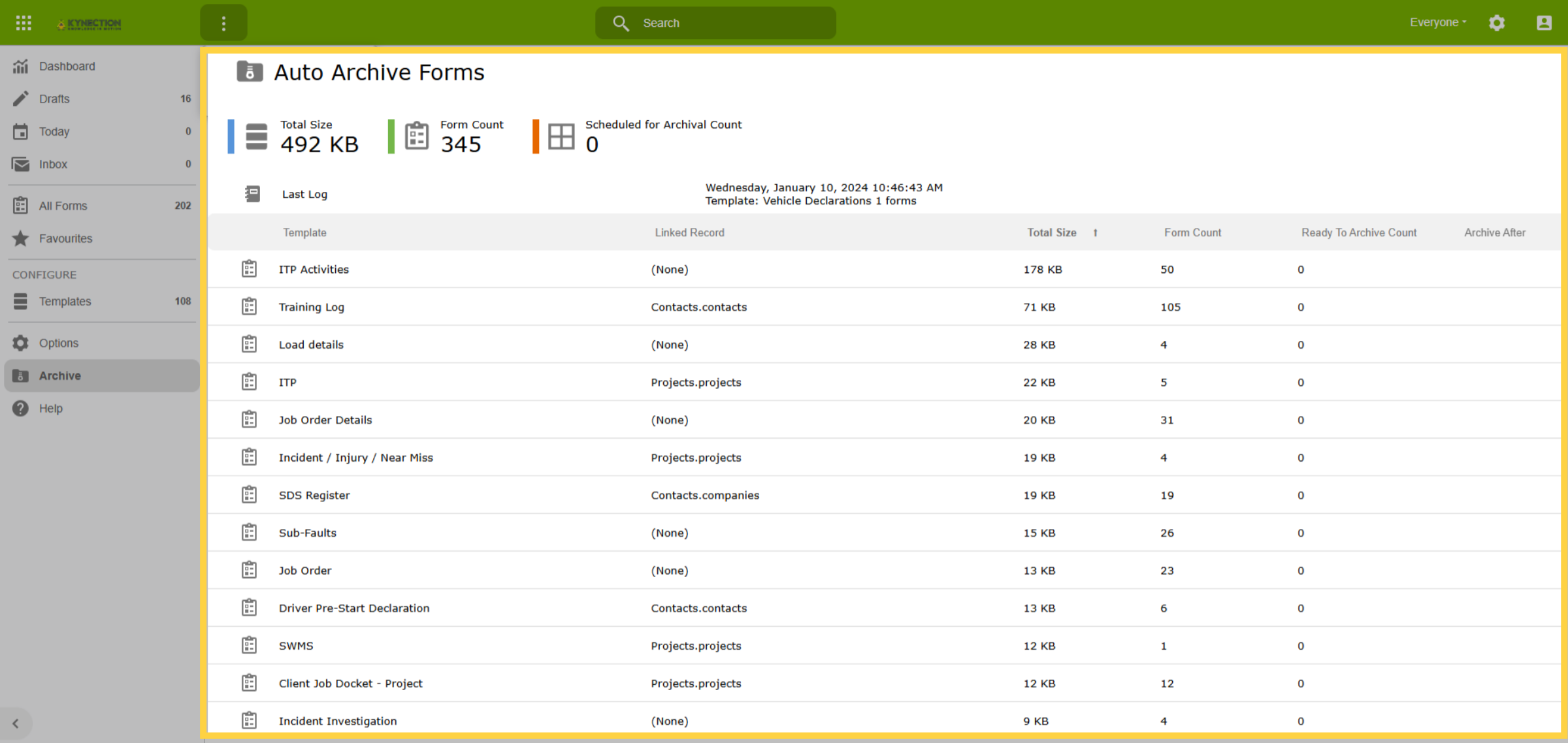Click the Client Job Docket row icon
The image size is (1568, 743).
click(x=249, y=683)
